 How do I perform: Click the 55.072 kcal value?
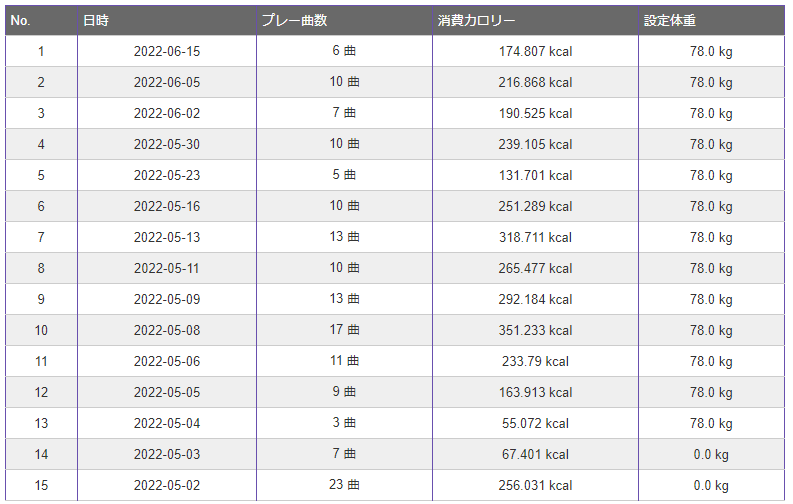click(536, 423)
